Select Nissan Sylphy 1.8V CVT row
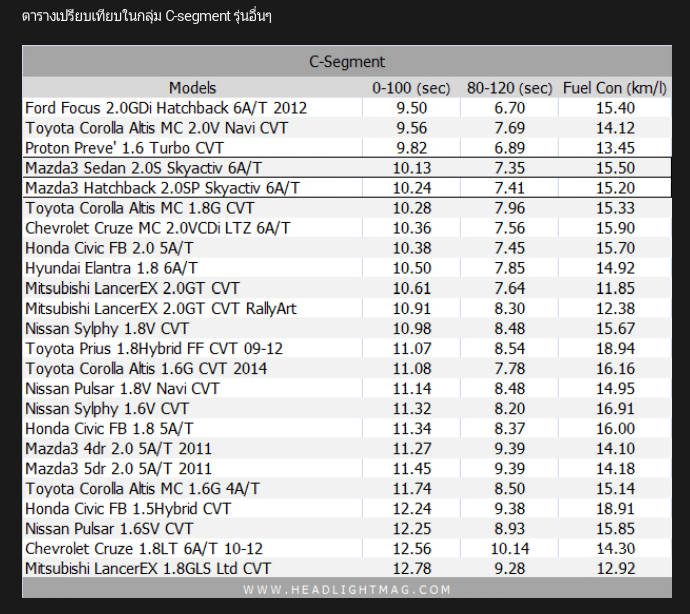 click(347, 328)
